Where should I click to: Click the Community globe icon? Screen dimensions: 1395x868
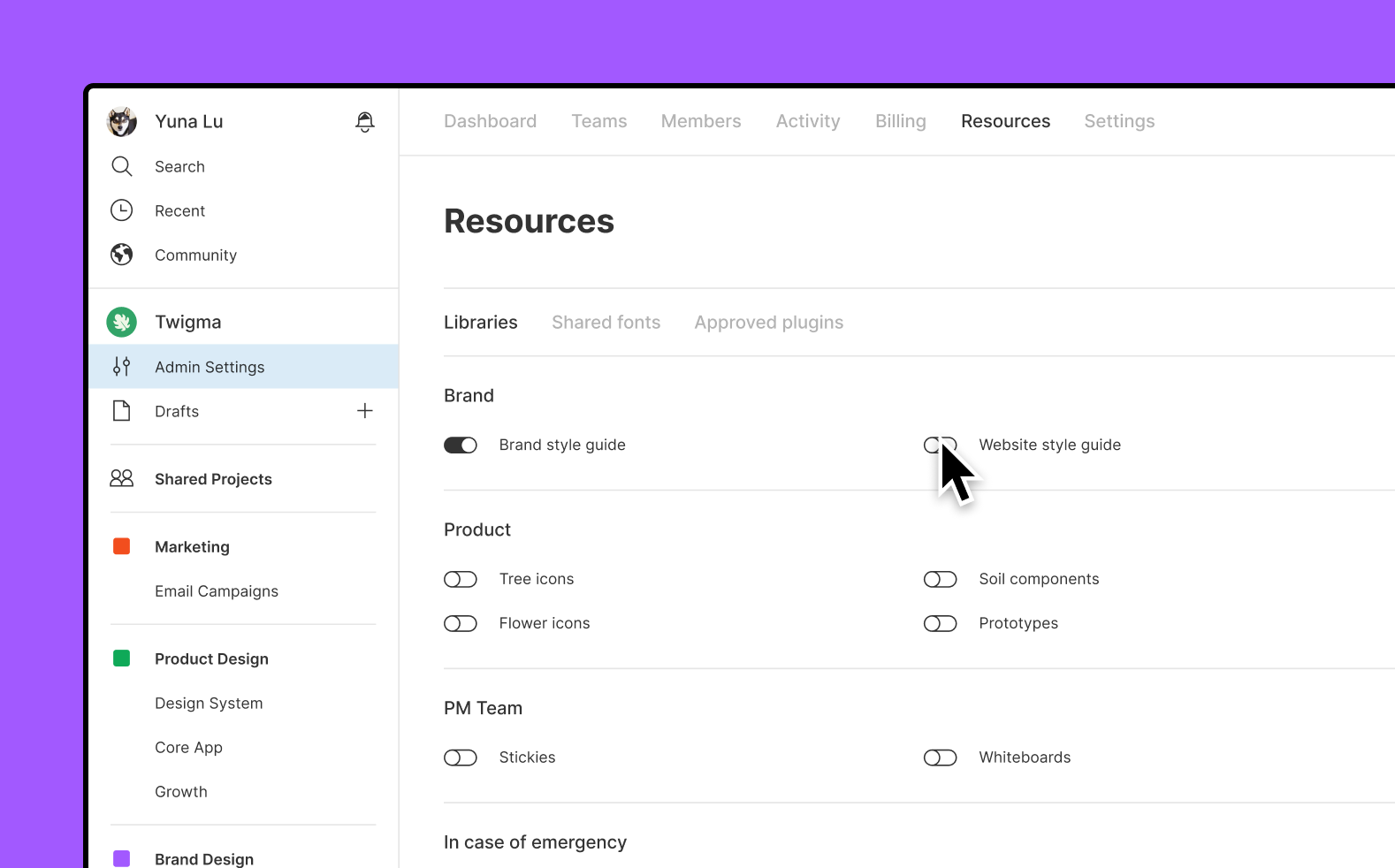pyautogui.click(x=122, y=255)
